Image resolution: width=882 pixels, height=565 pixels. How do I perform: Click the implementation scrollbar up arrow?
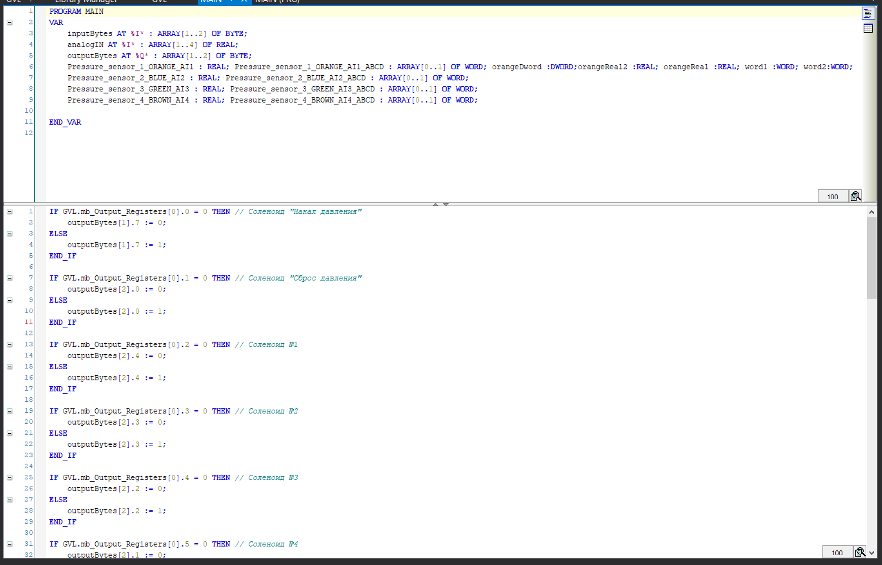click(x=872, y=212)
